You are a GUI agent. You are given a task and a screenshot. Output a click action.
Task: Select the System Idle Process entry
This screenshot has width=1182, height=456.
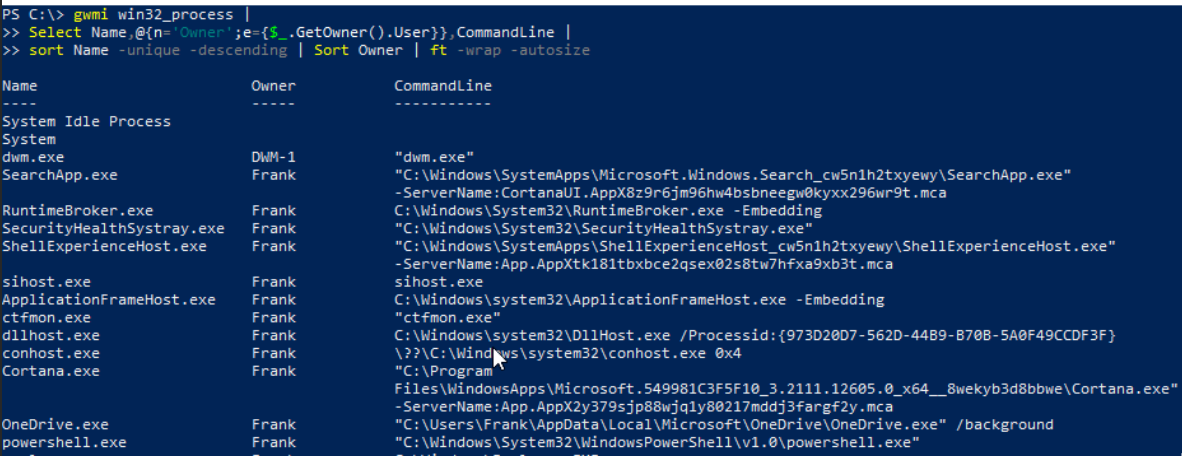[x=86, y=122]
